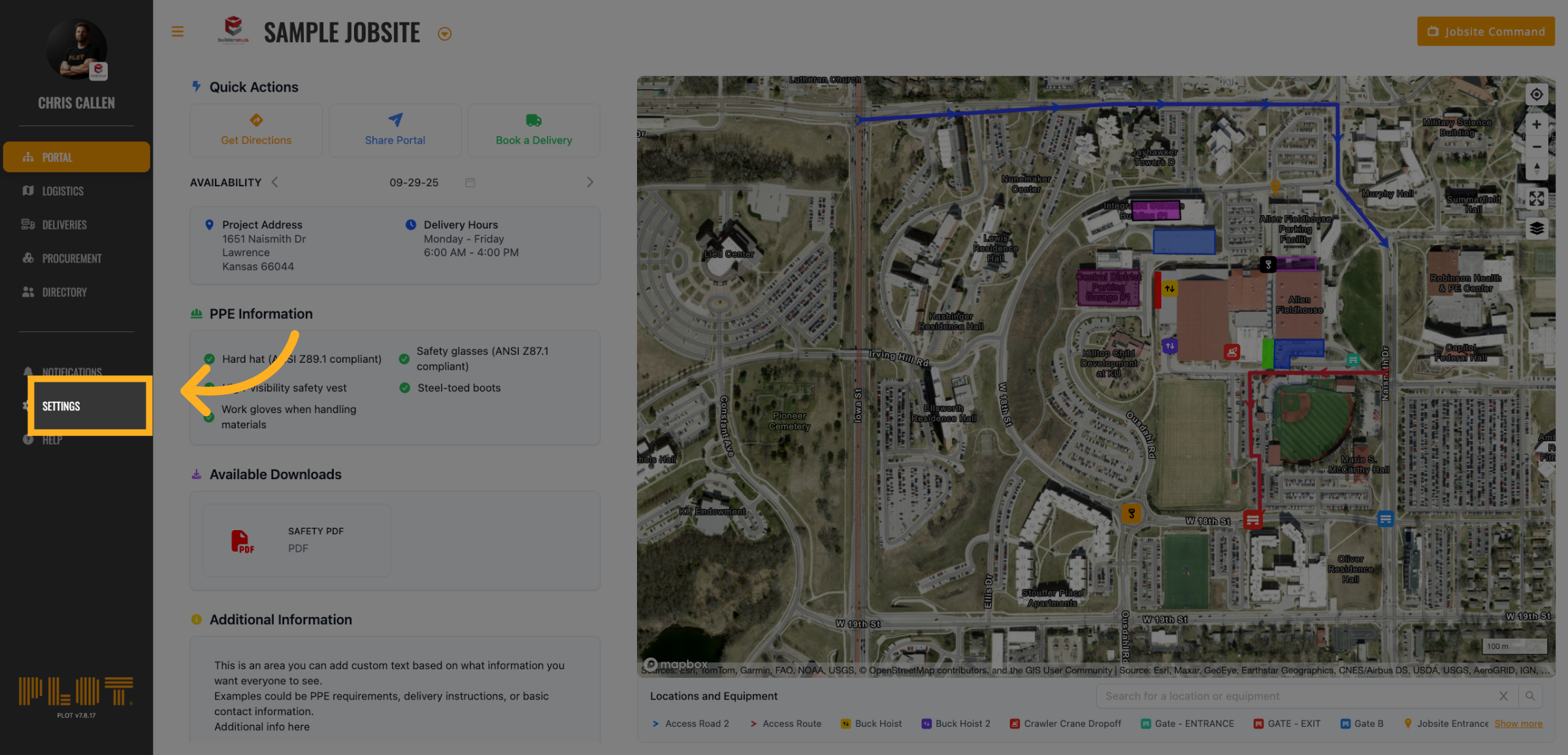This screenshot has height=755, width=1568.
Task: Open Logistics in the sidebar
Action: coord(63,191)
